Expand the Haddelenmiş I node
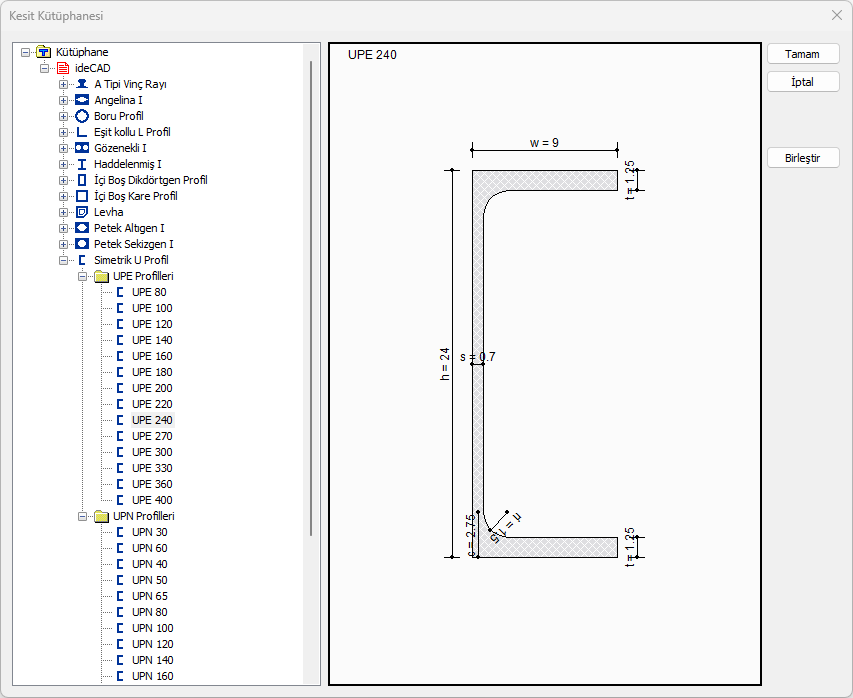Image resolution: width=853 pixels, height=698 pixels. (64, 164)
